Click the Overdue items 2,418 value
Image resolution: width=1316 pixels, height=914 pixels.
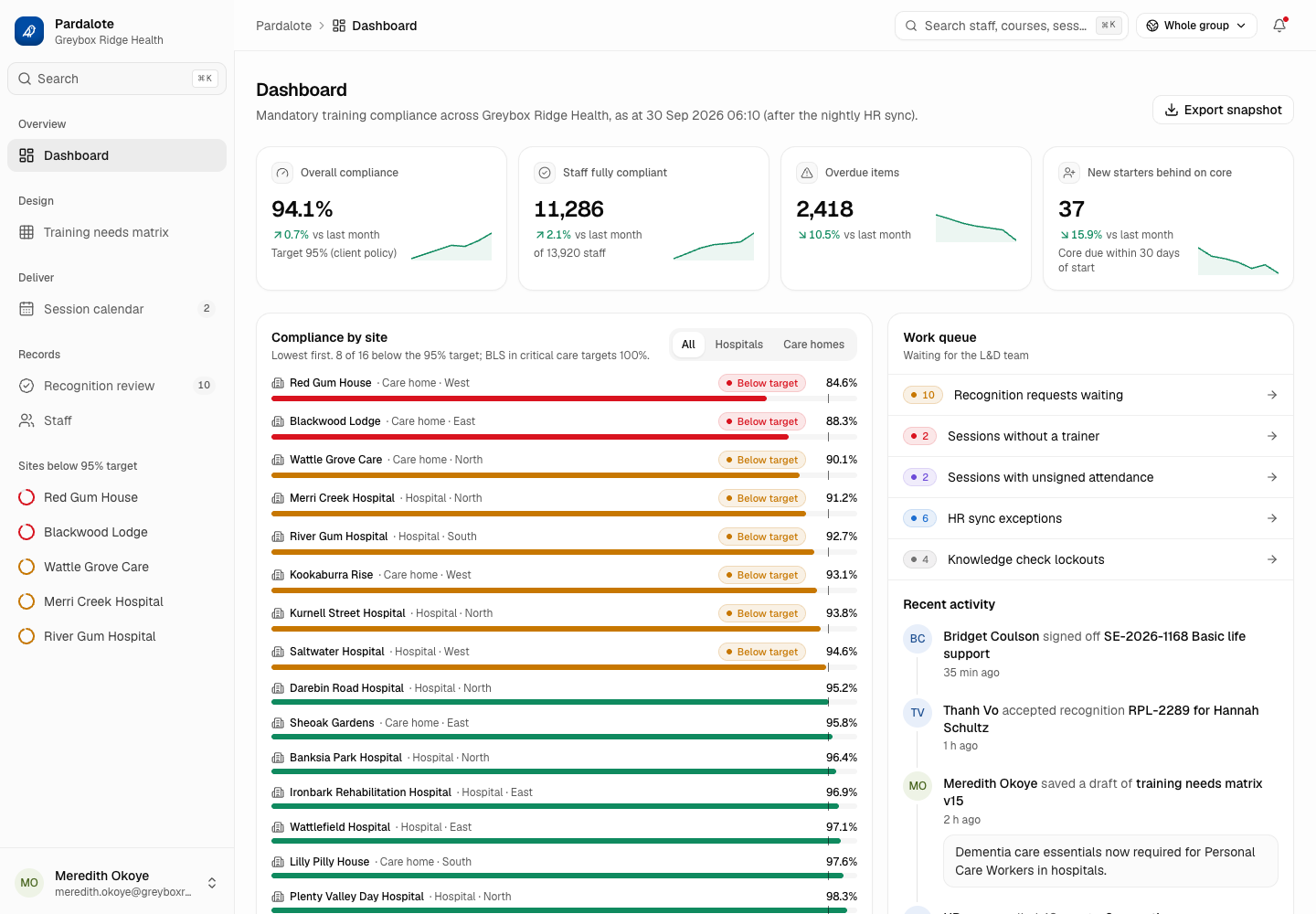tap(824, 209)
